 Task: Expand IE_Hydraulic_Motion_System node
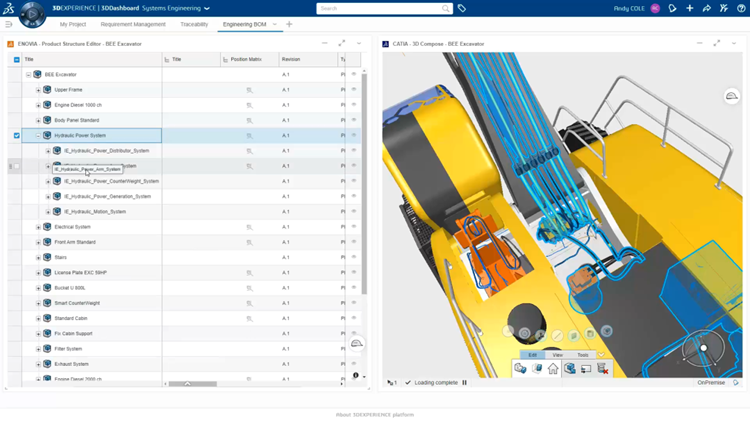48,212
